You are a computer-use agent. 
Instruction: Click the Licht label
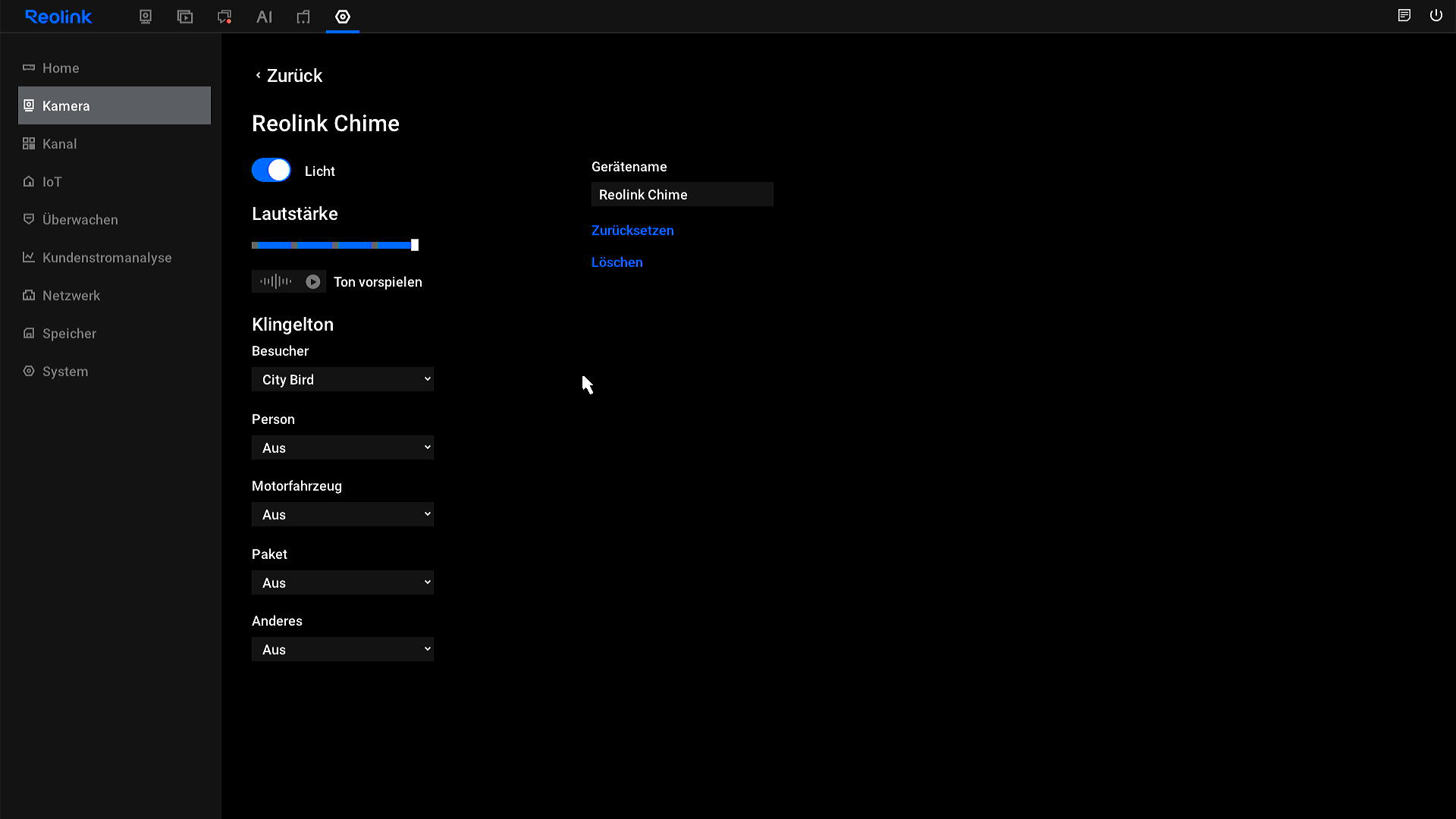click(319, 171)
